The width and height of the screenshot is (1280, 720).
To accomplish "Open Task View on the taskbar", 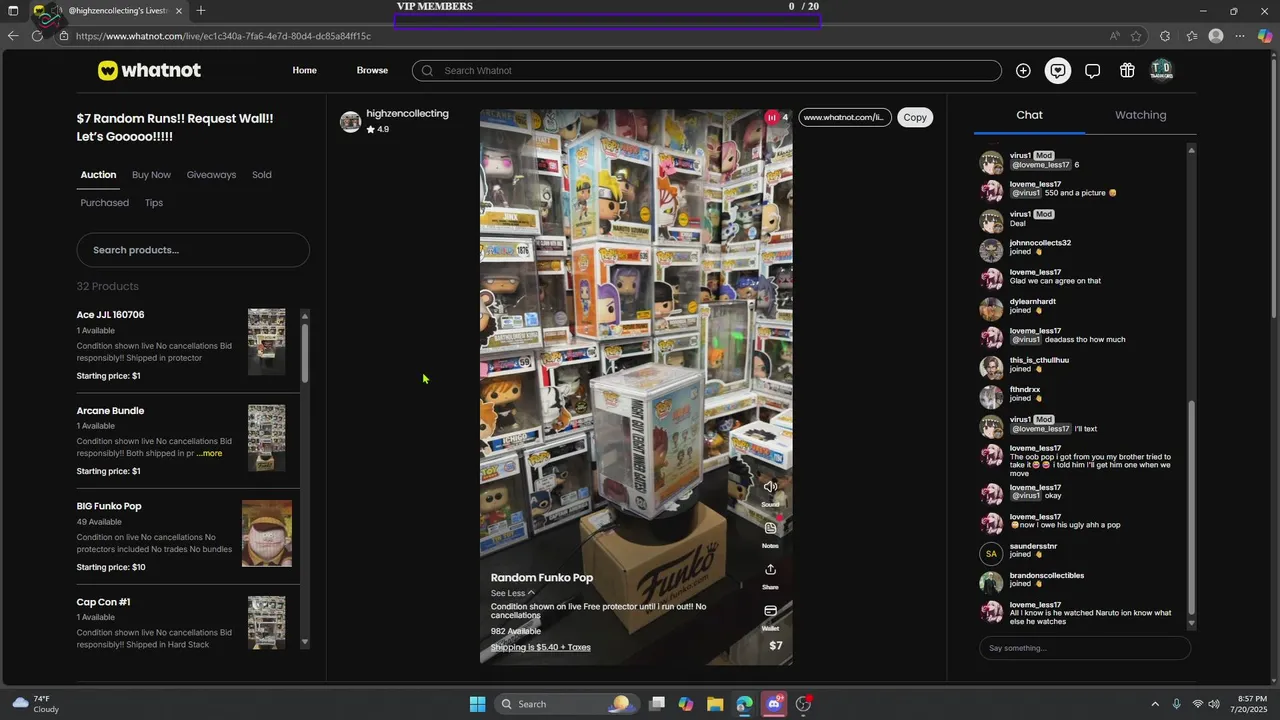I will (657, 704).
